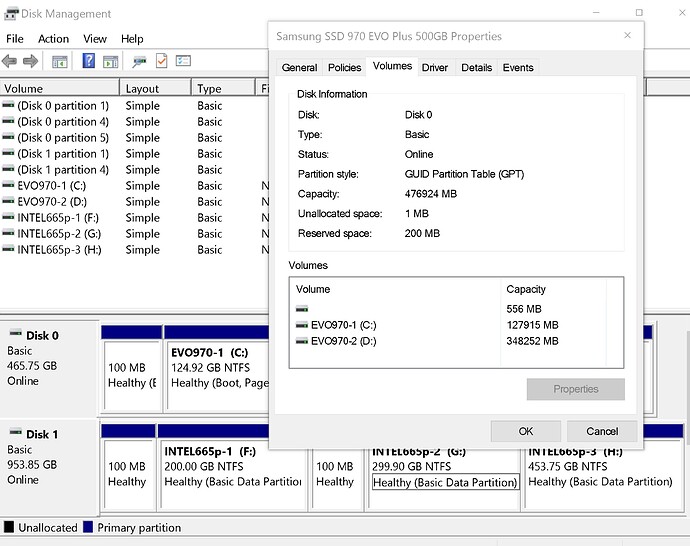The height and width of the screenshot is (546, 690).
Task: Click the Disk Management title bar icon
Action: [11, 14]
